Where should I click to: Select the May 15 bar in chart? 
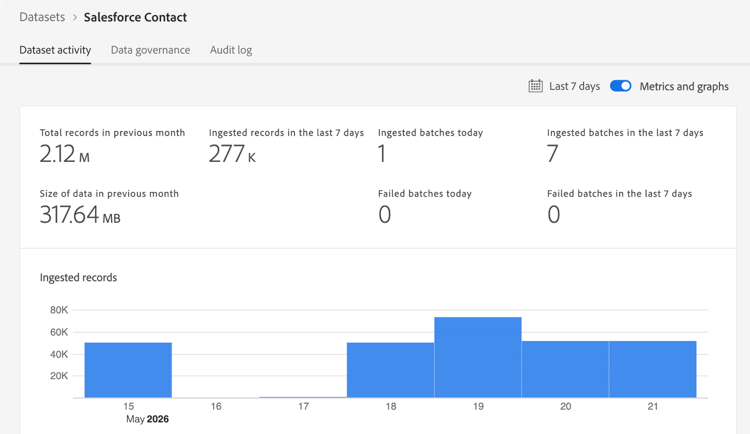(x=128, y=370)
